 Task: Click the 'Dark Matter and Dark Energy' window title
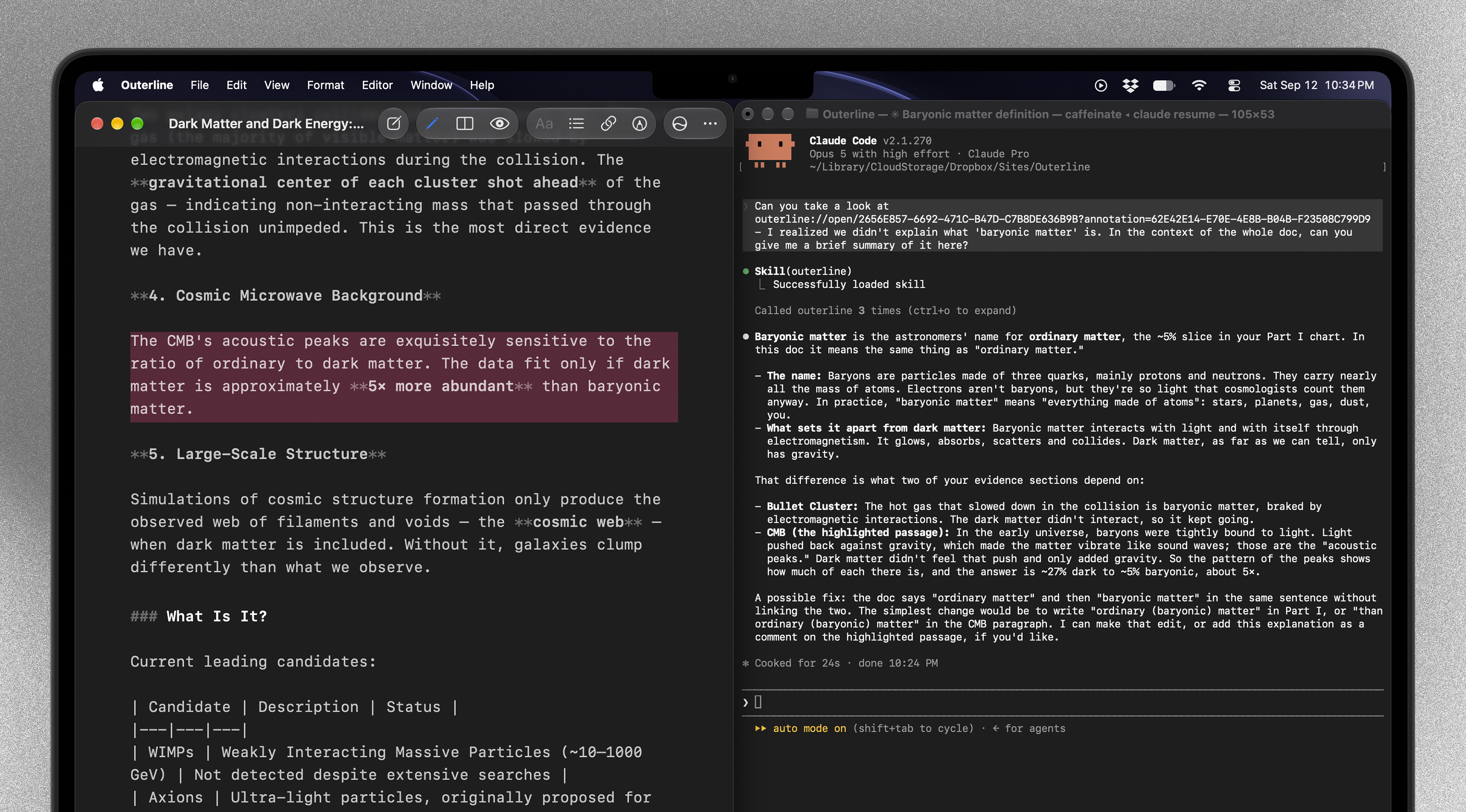(266, 124)
